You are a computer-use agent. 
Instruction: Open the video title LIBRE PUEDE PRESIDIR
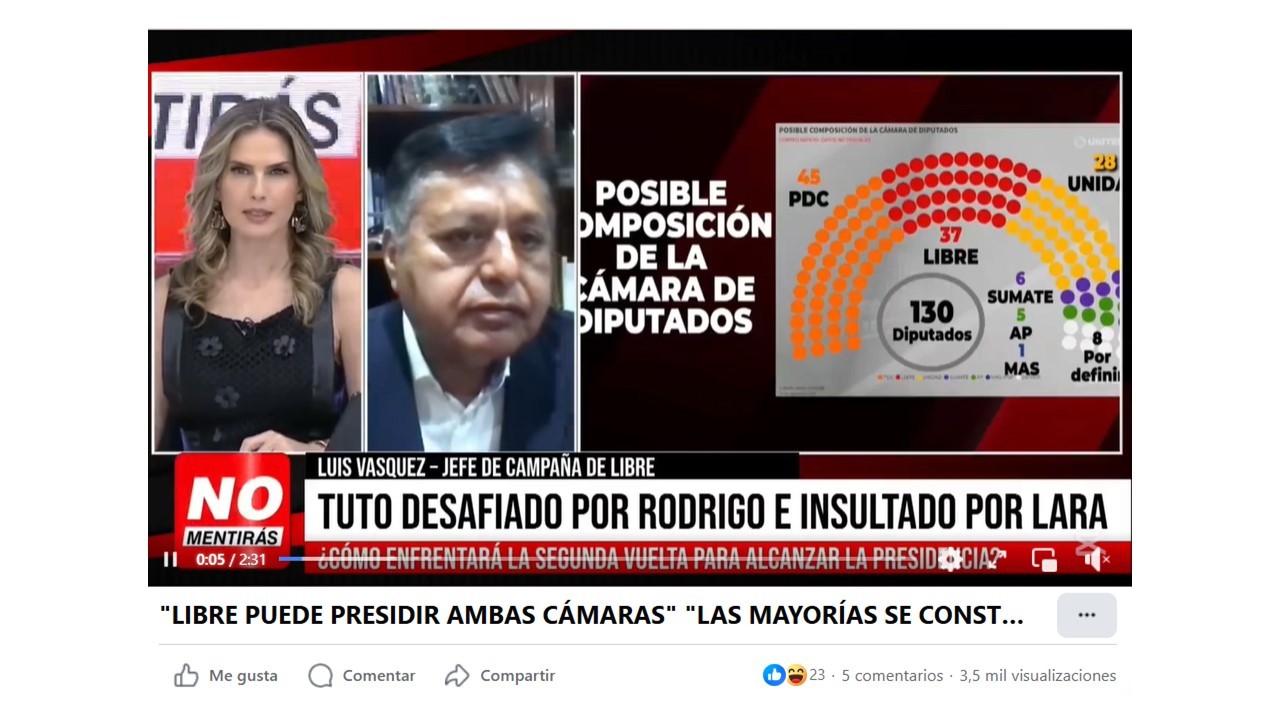[592, 615]
